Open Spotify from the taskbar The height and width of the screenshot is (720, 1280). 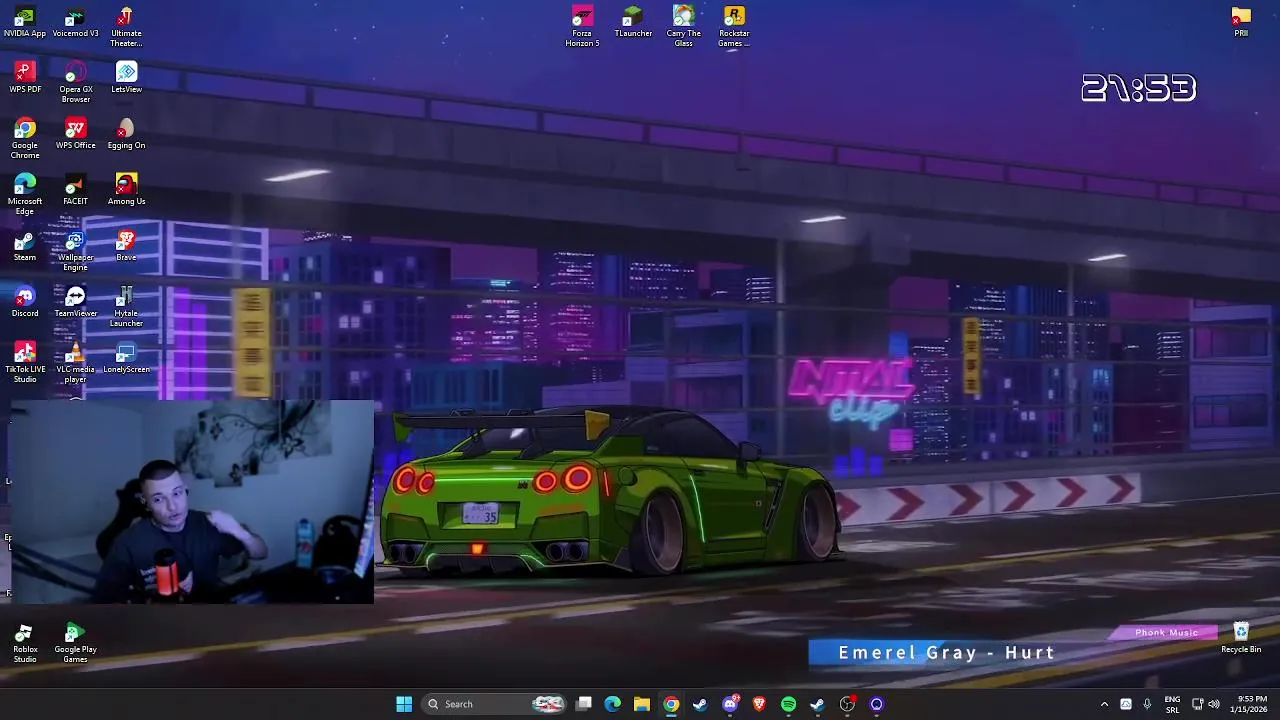[x=788, y=704]
